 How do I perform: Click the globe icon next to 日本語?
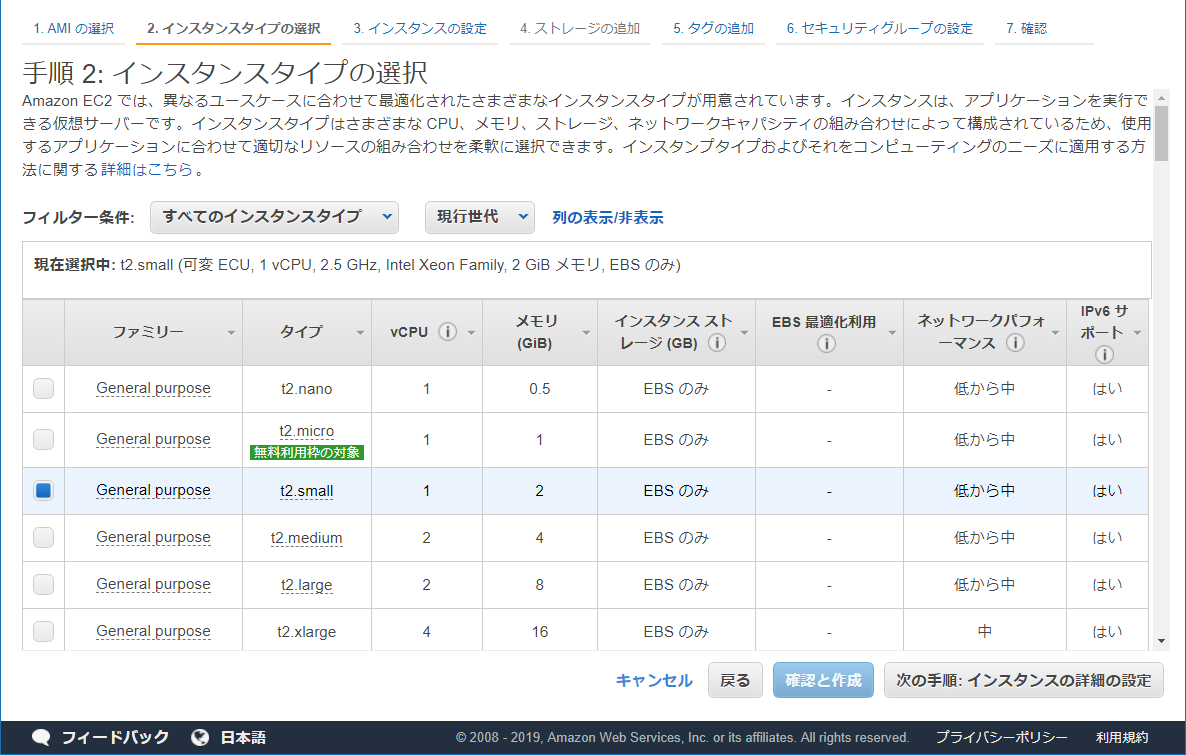pyautogui.click(x=197, y=737)
